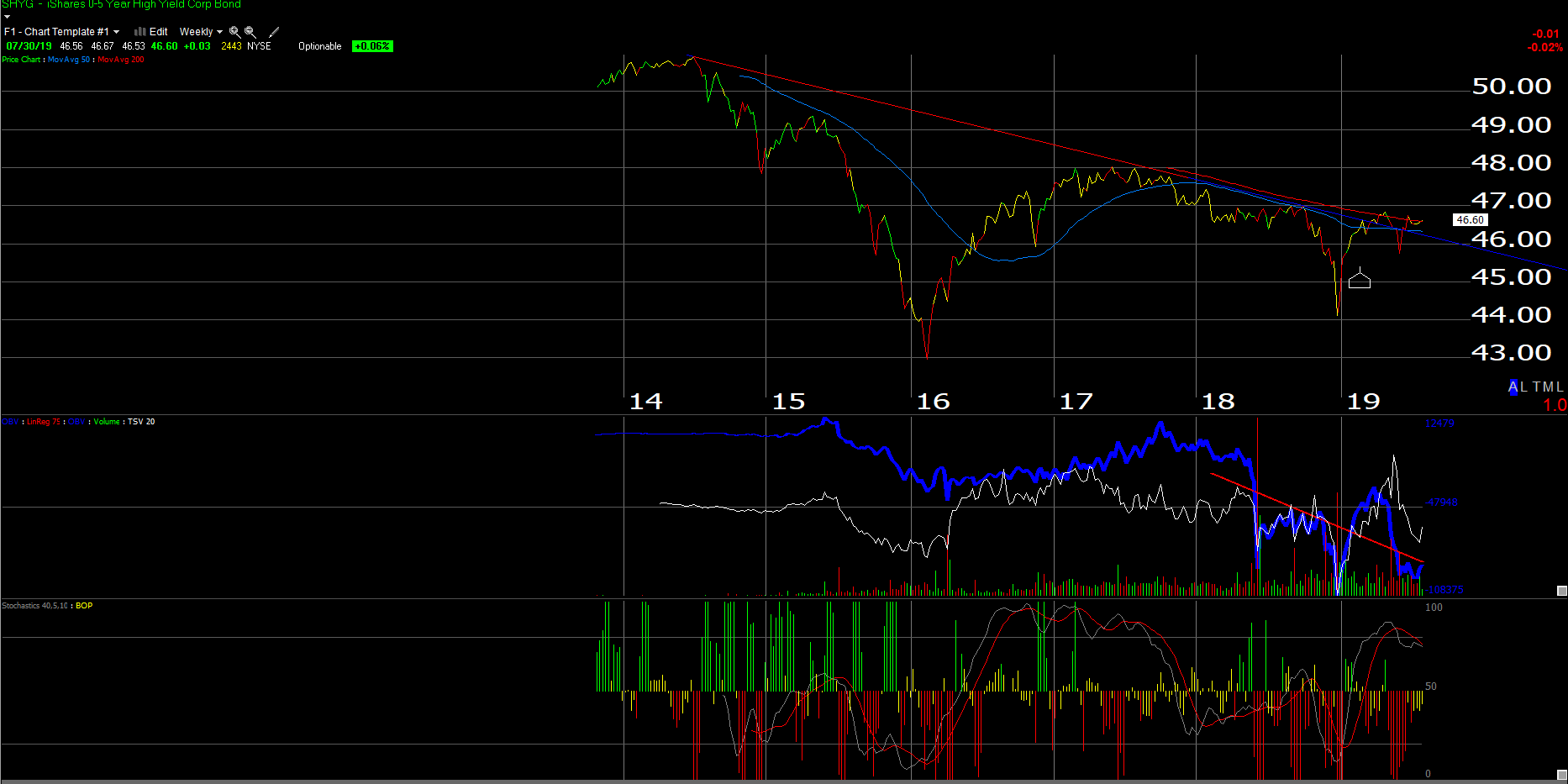Click the zoom out magnifier icon

click(x=250, y=32)
